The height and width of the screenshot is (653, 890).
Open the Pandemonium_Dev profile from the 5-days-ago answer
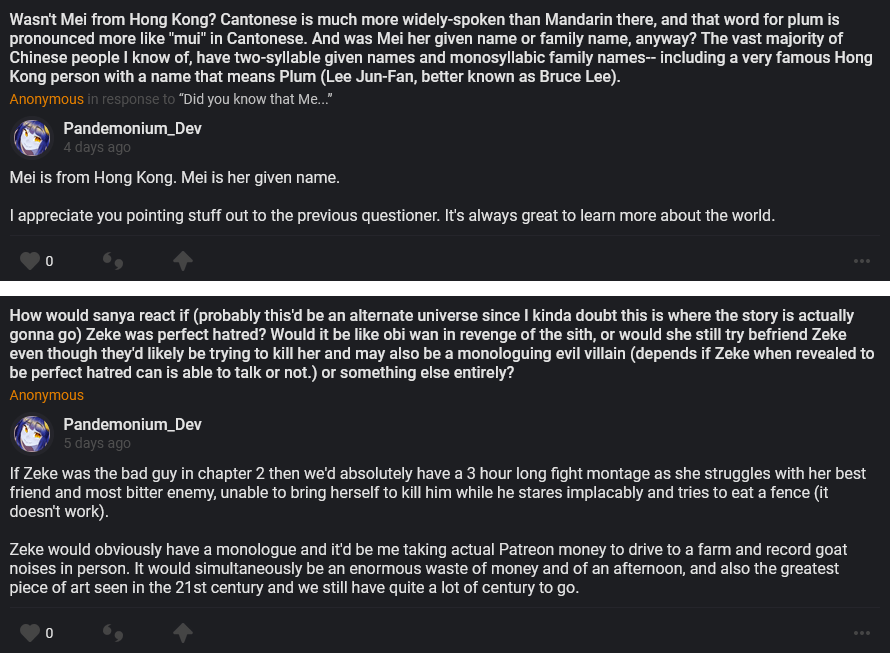[132, 424]
